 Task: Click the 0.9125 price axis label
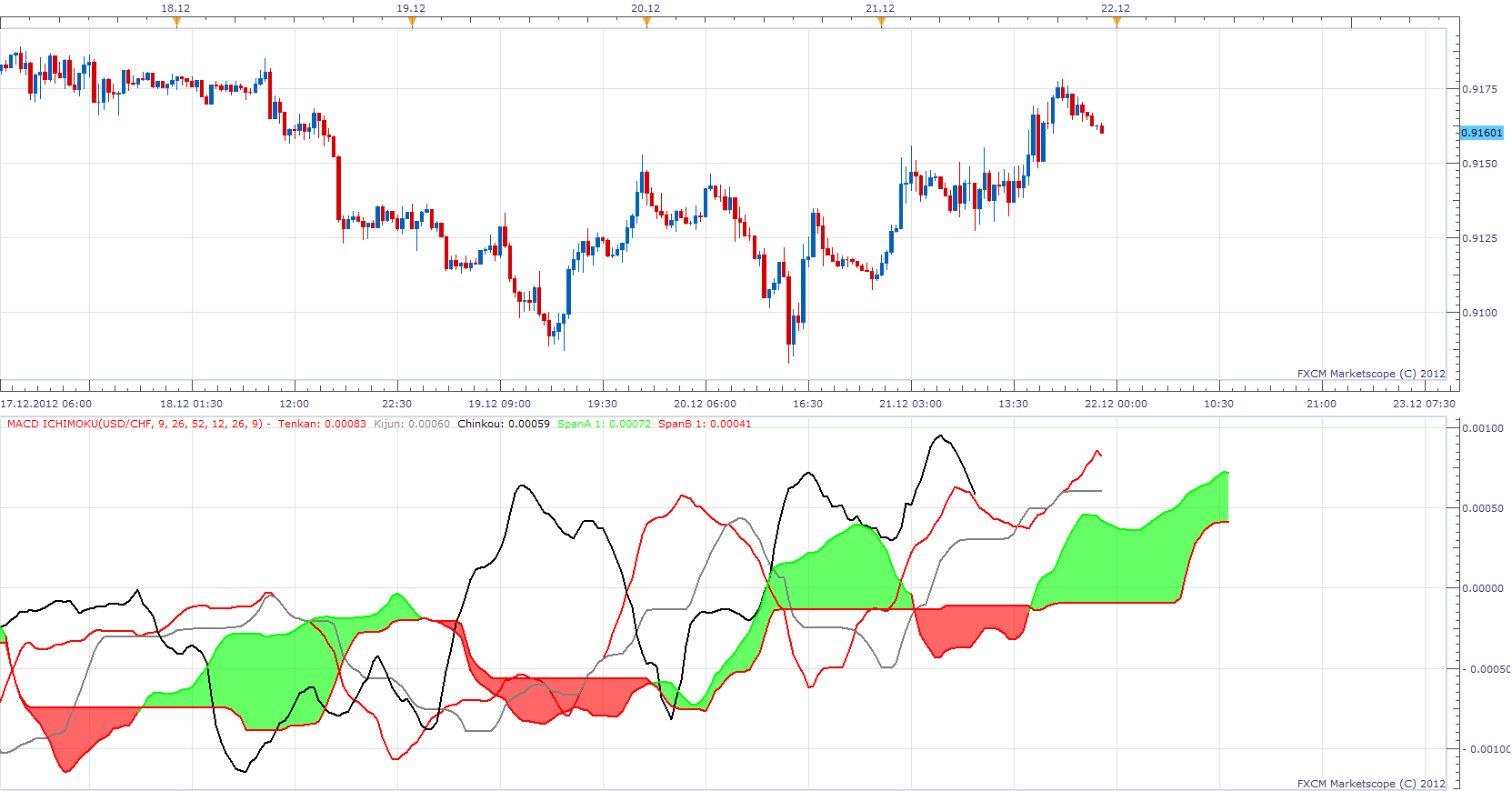[1479, 238]
